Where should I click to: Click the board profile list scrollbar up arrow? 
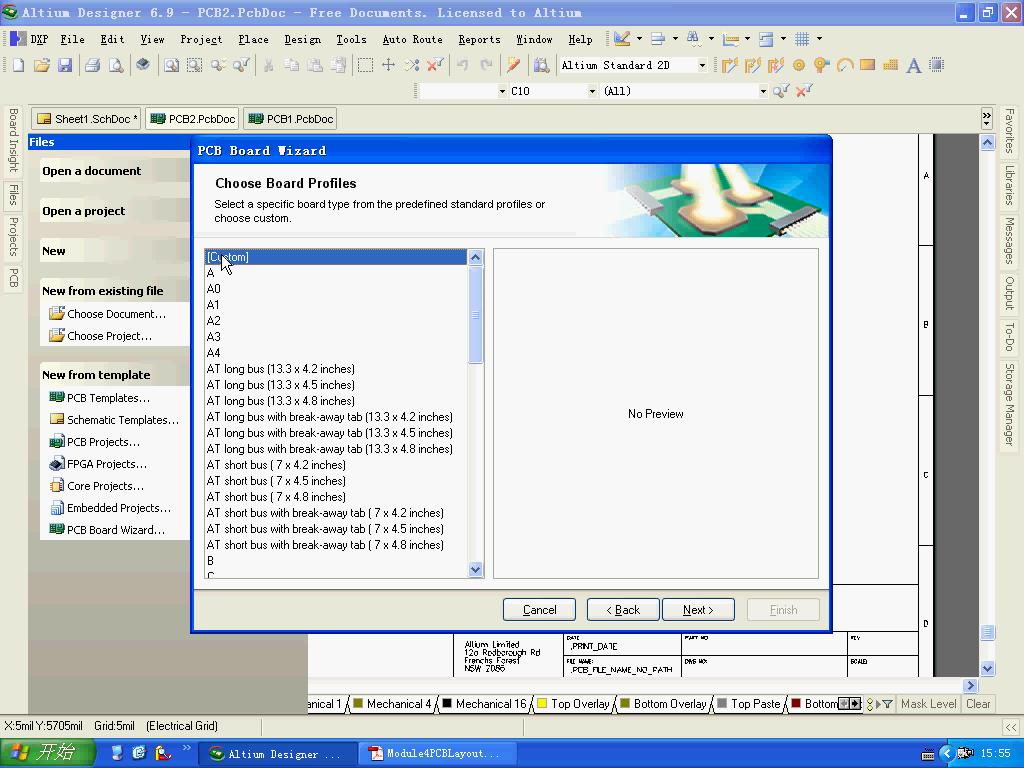[475, 257]
